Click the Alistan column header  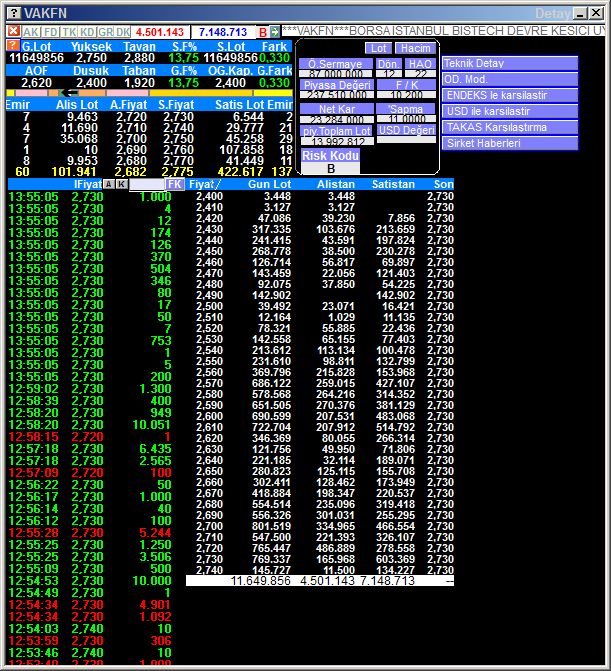(336, 184)
